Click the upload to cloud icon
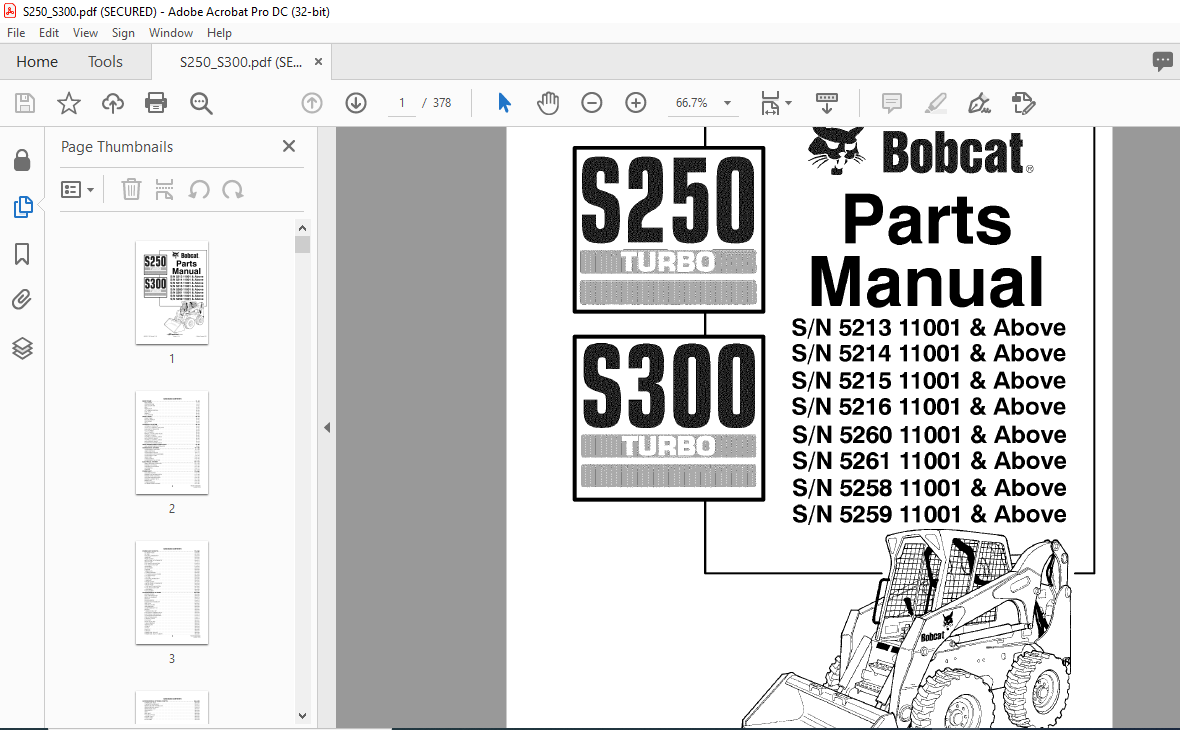Screen dimensions: 1180x730 click(113, 103)
